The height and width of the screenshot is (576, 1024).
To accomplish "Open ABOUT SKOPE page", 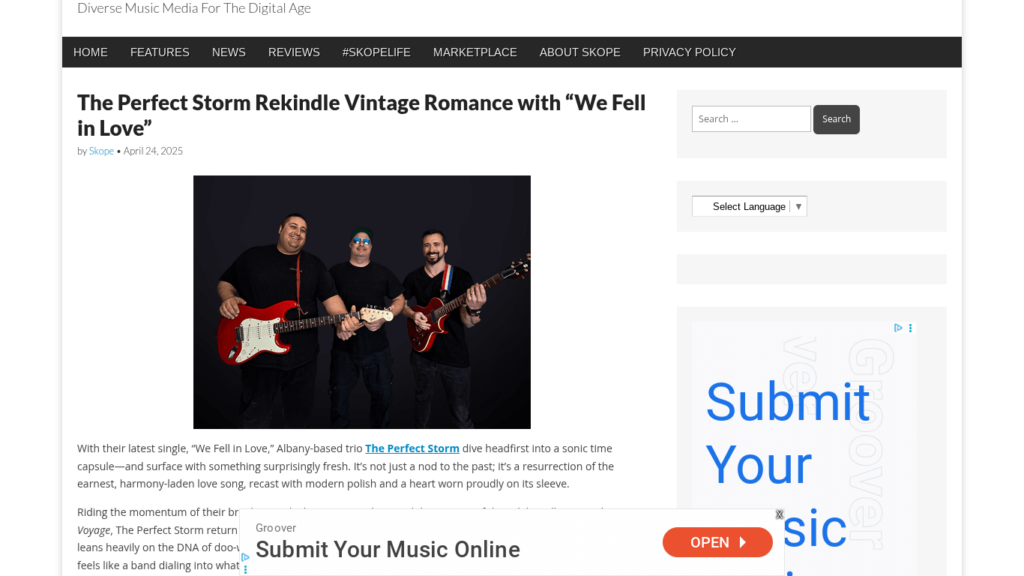I will click(580, 52).
